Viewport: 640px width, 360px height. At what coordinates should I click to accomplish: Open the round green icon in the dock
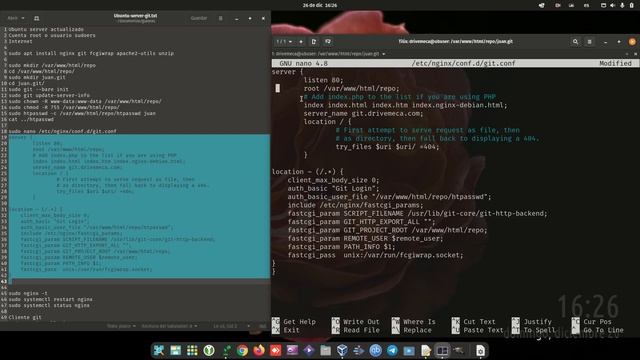[x=209, y=351]
